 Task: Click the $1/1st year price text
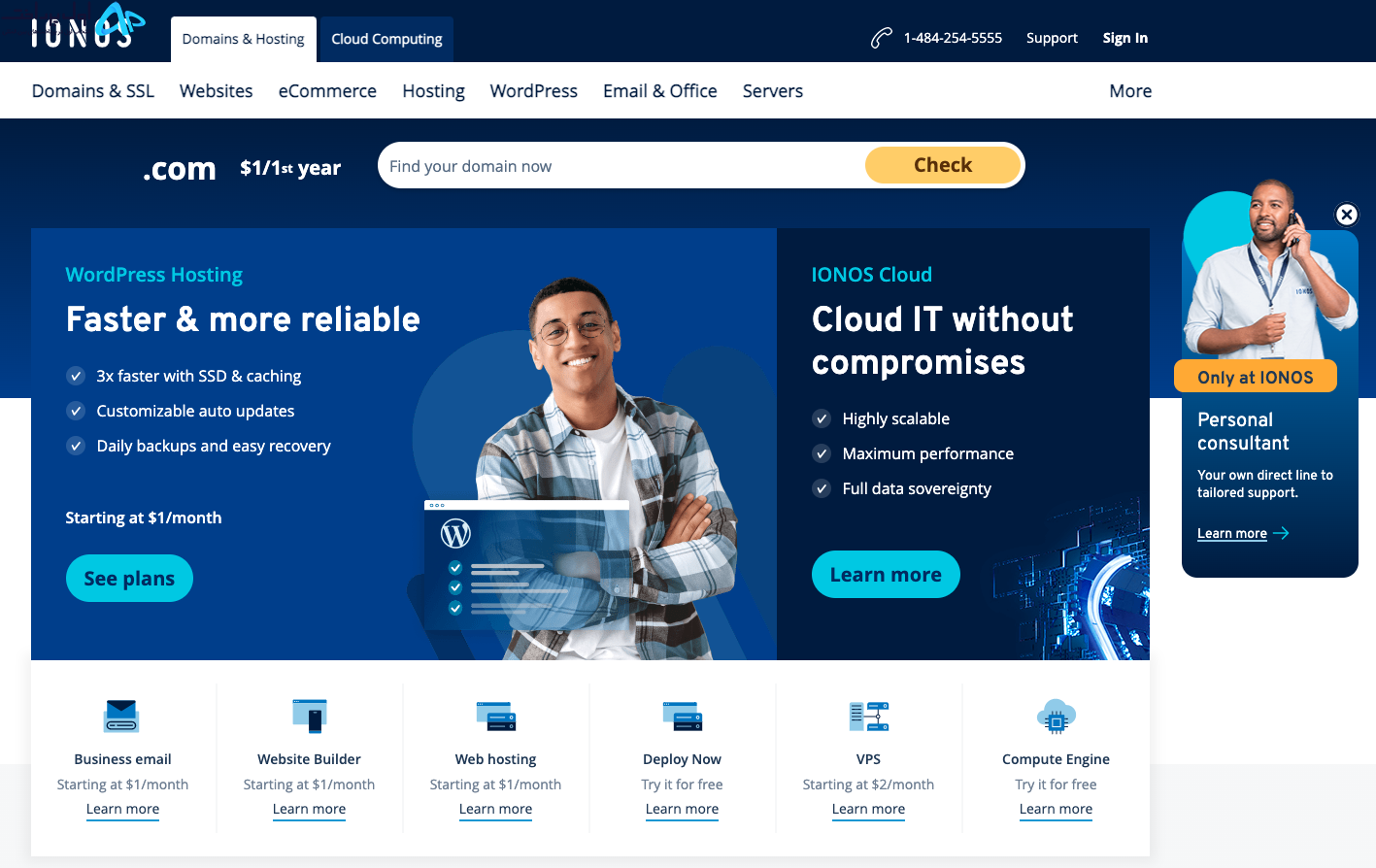[290, 168]
